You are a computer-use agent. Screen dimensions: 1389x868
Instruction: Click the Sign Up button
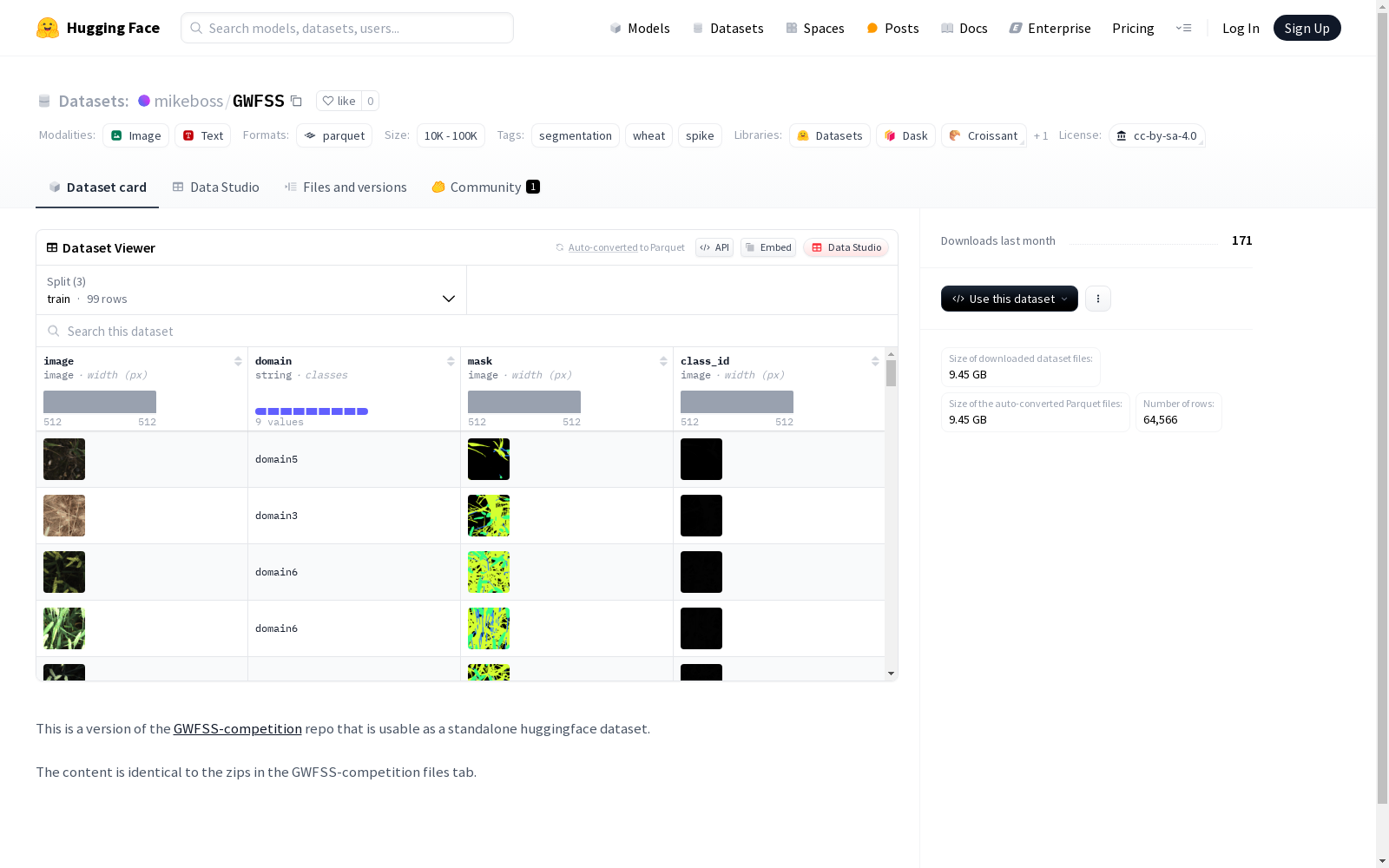tap(1307, 28)
